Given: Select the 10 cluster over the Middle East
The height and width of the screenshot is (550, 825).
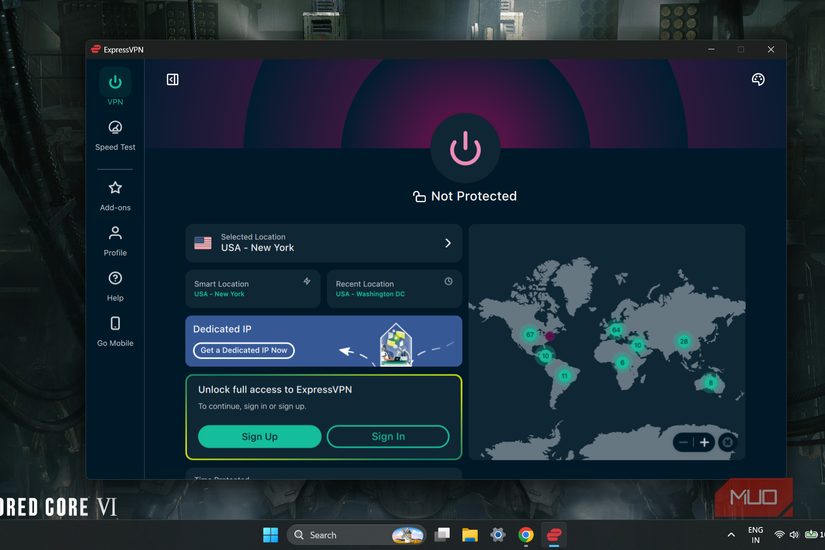Looking at the screenshot, I should tap(638, 345).
